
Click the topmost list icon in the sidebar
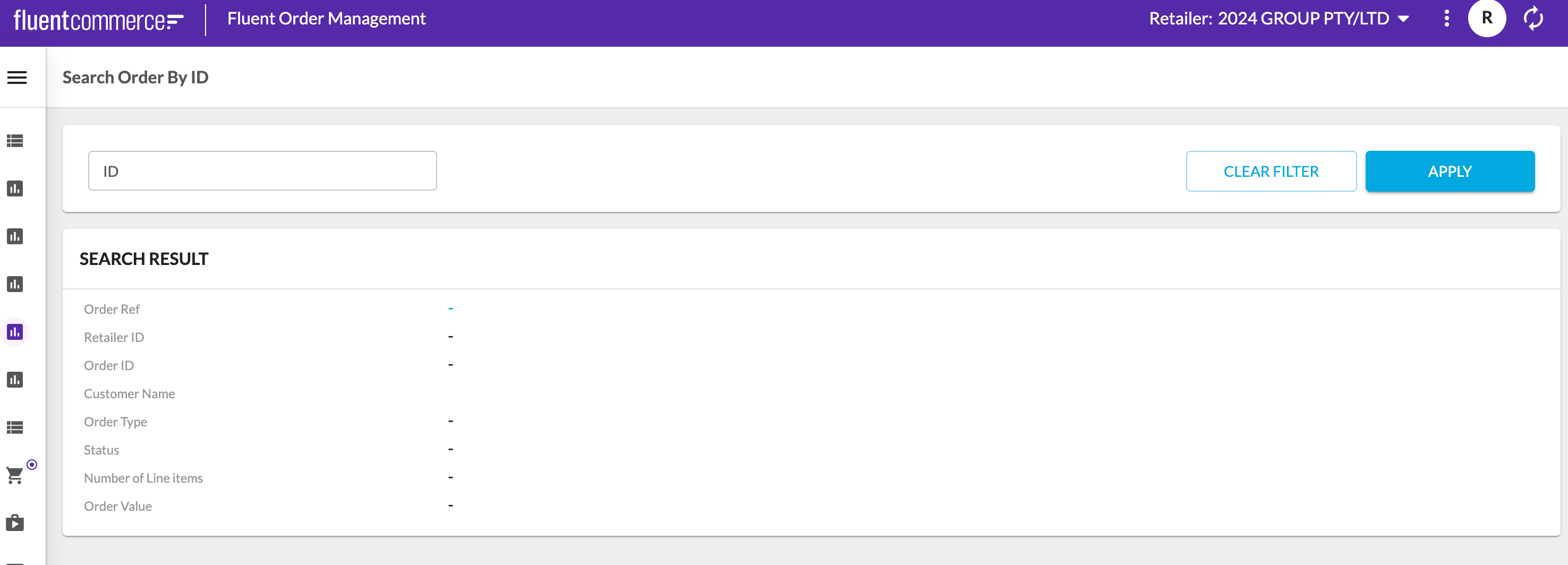(15, 141)
